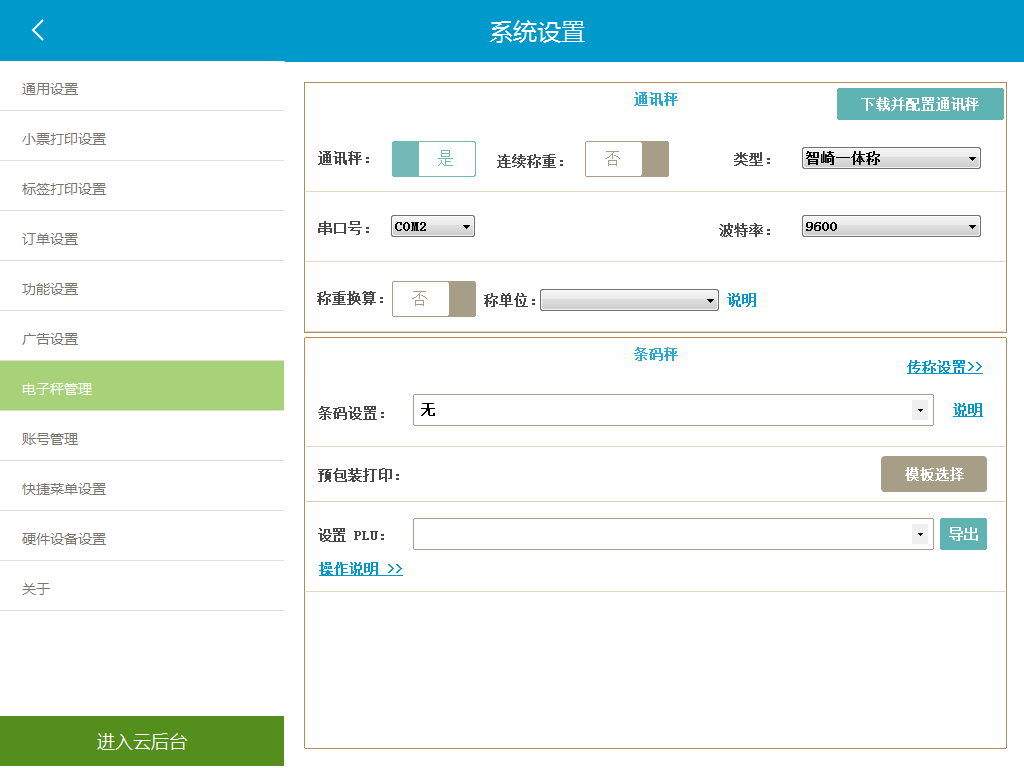Click the back arrow icon
The height and width of the screenshot is (768, 1024).
[38, 30]
